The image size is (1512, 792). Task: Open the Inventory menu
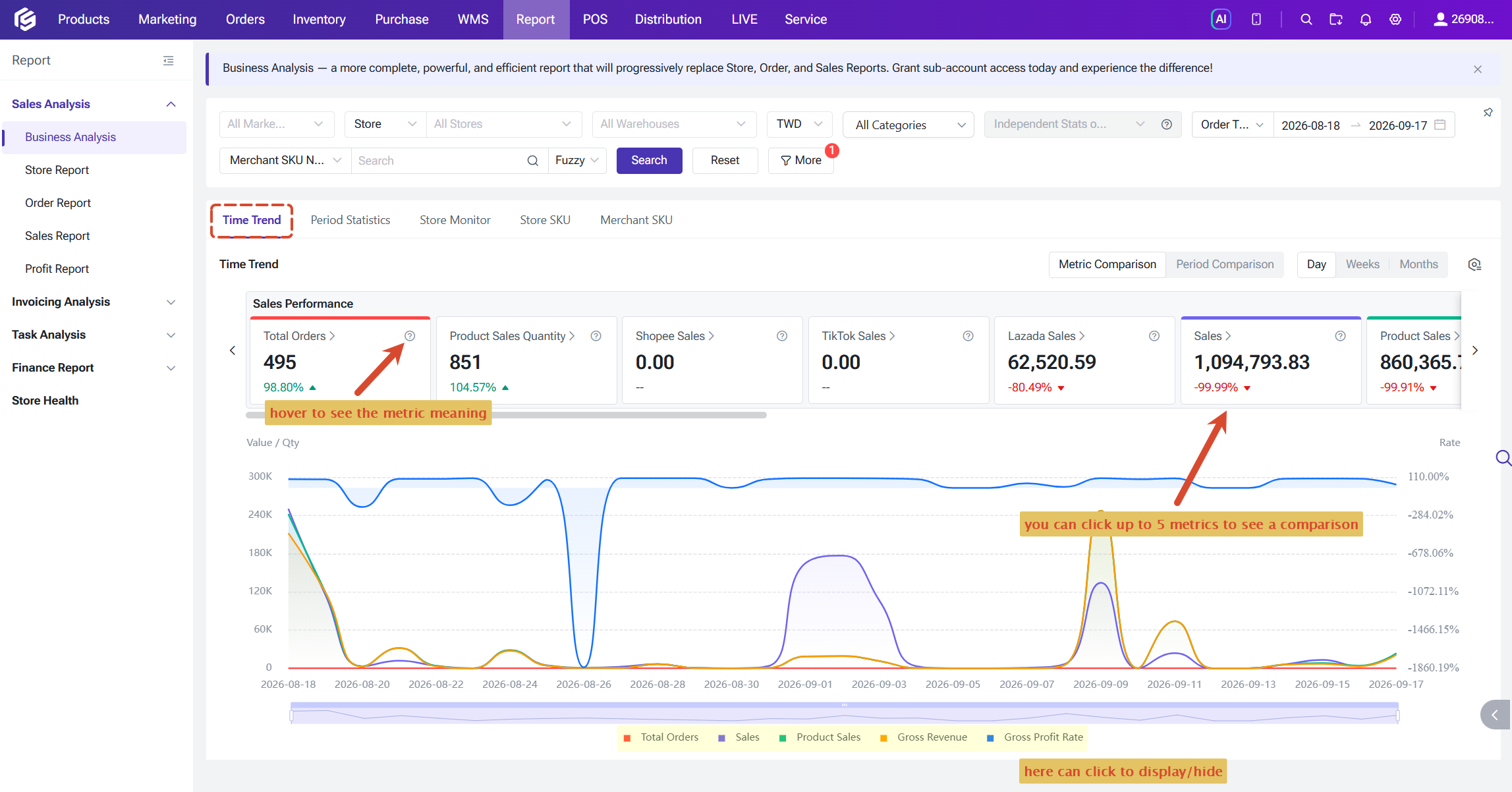pos(319,19)
